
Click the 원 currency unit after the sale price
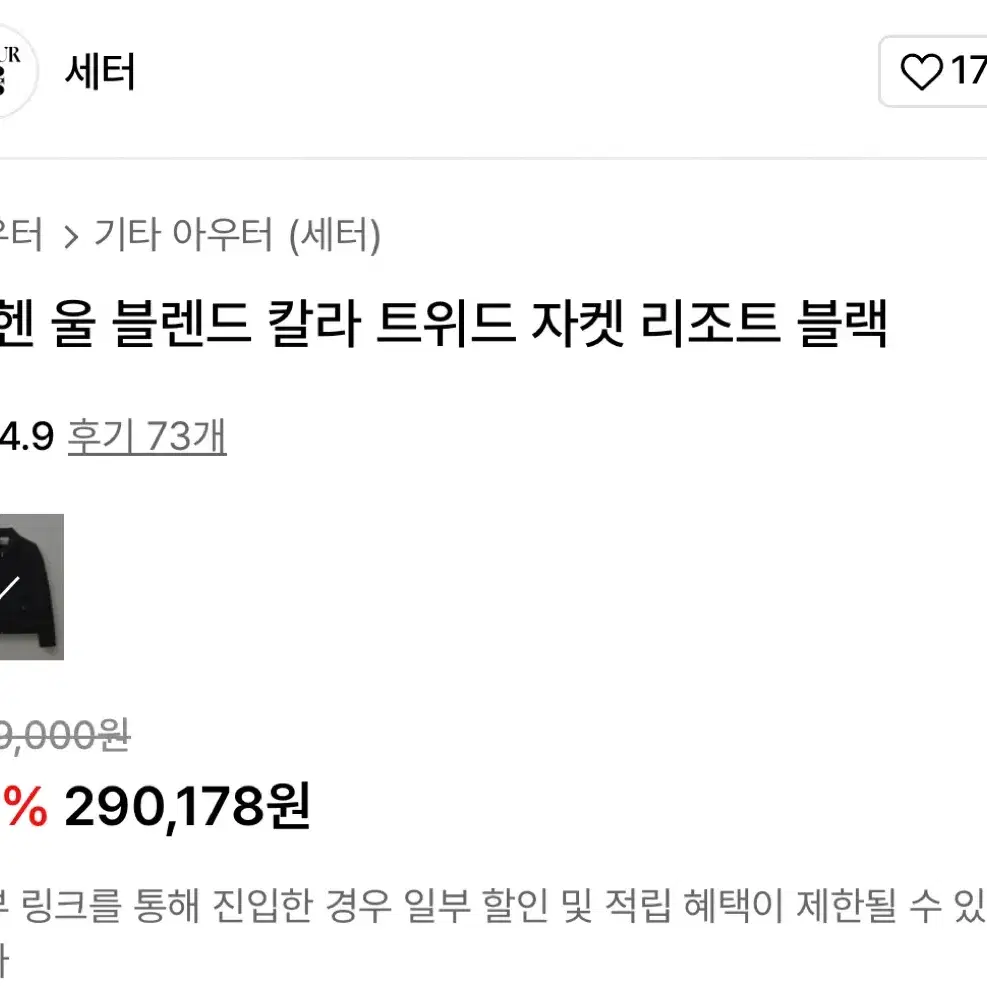coord(288,804)
